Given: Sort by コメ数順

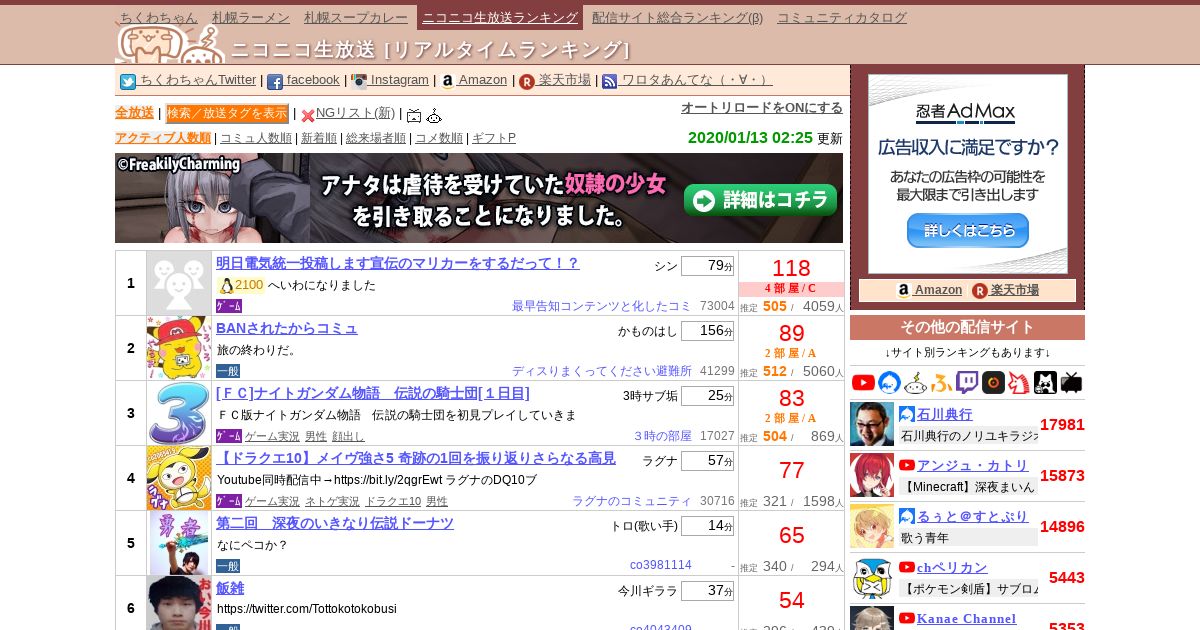Looking at the screenshot, I should point(439,138).
